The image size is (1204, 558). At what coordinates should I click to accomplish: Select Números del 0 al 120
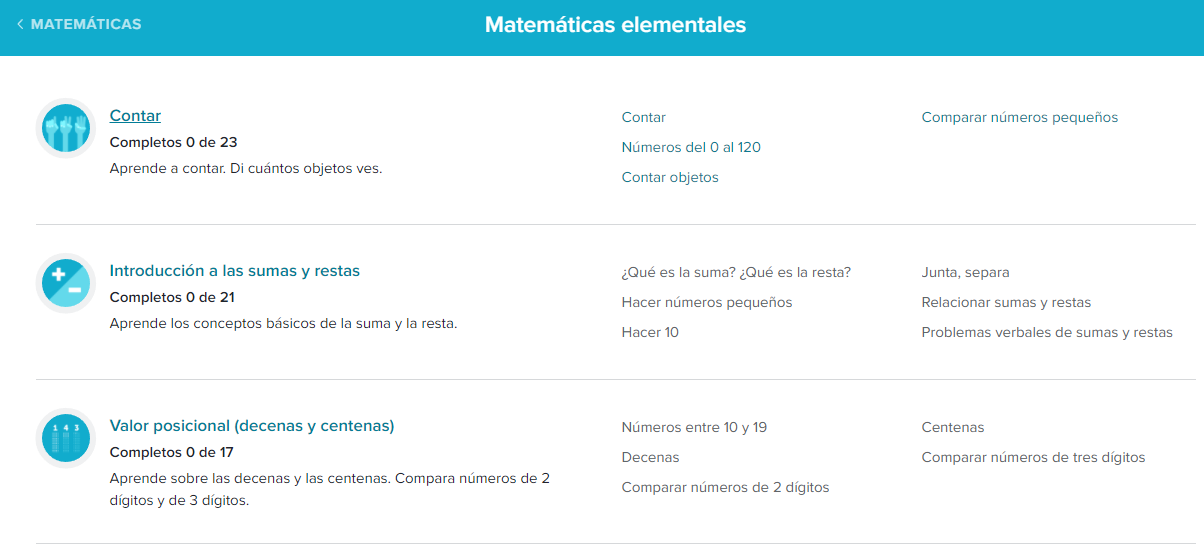691,148
